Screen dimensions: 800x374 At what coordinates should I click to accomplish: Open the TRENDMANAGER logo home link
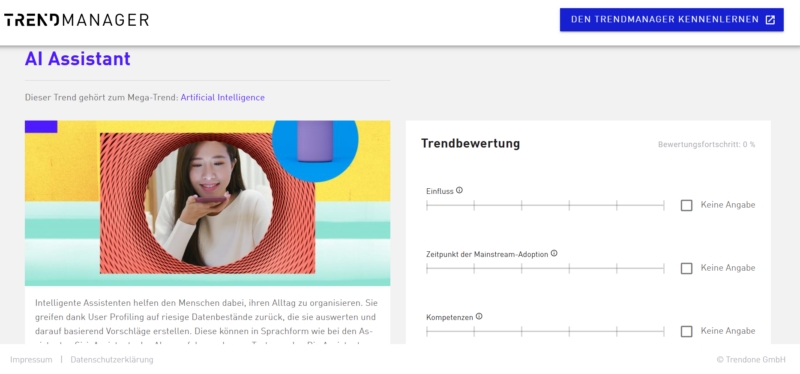coord(77,20)
